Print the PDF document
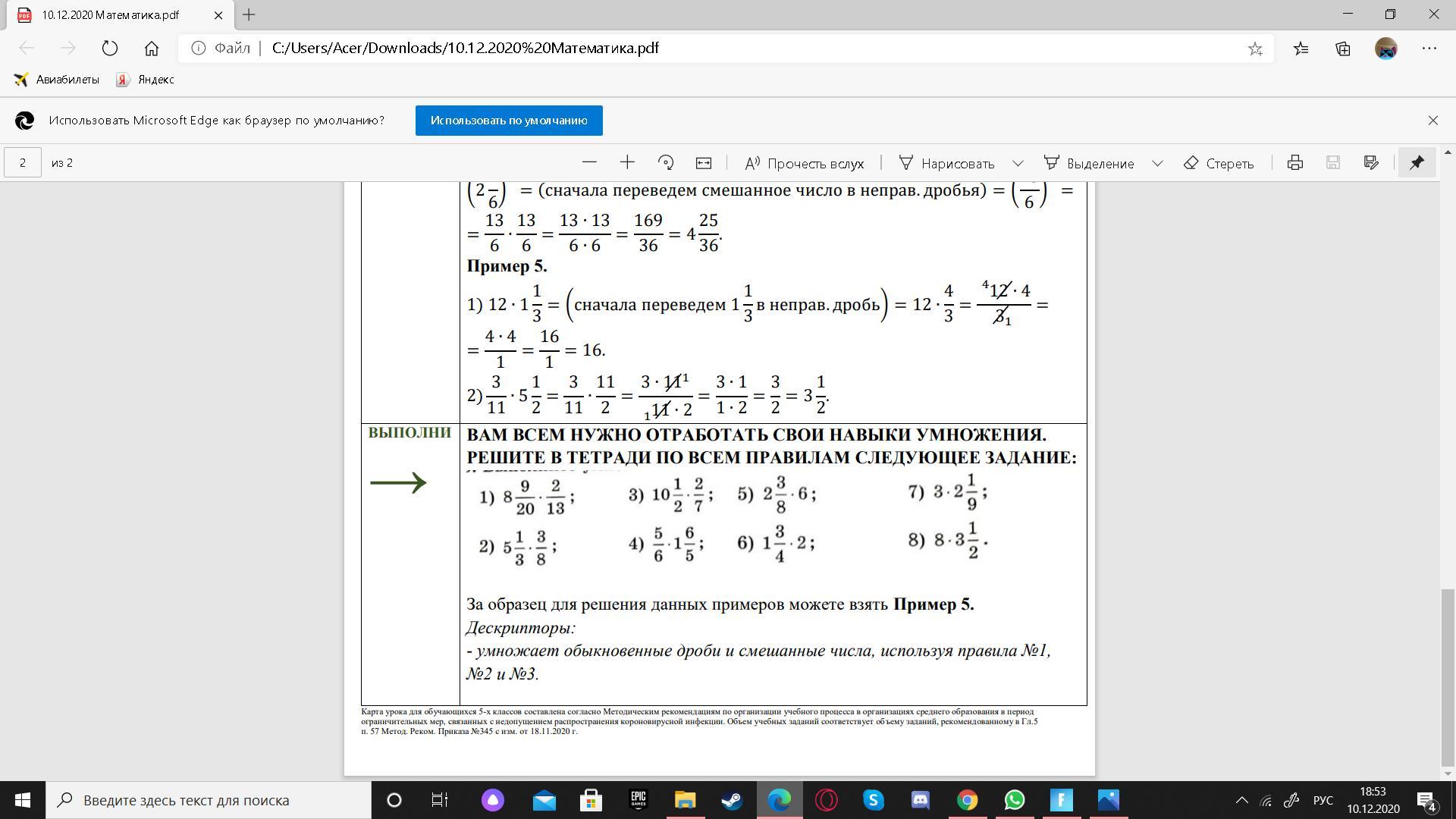This screenshot has width=1456, height=819. pos(1294,162)
